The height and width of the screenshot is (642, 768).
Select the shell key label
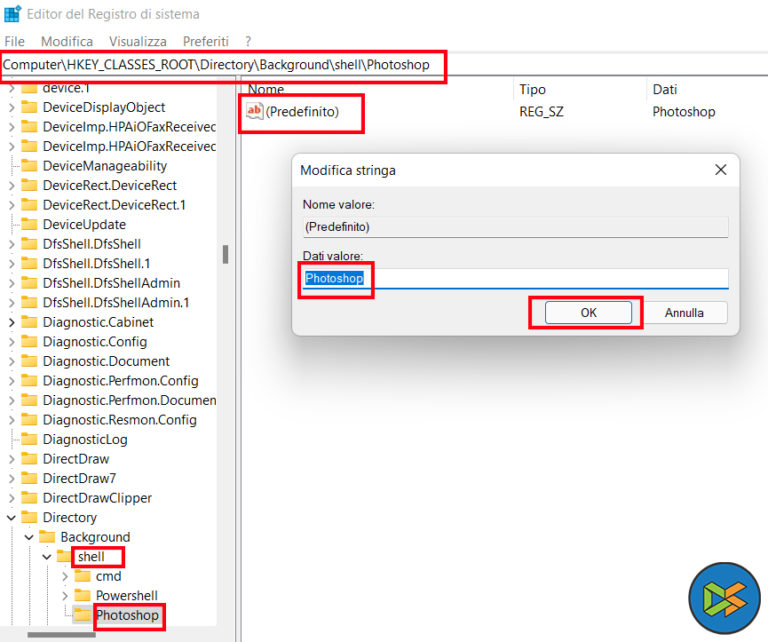[x=91, y=557]
